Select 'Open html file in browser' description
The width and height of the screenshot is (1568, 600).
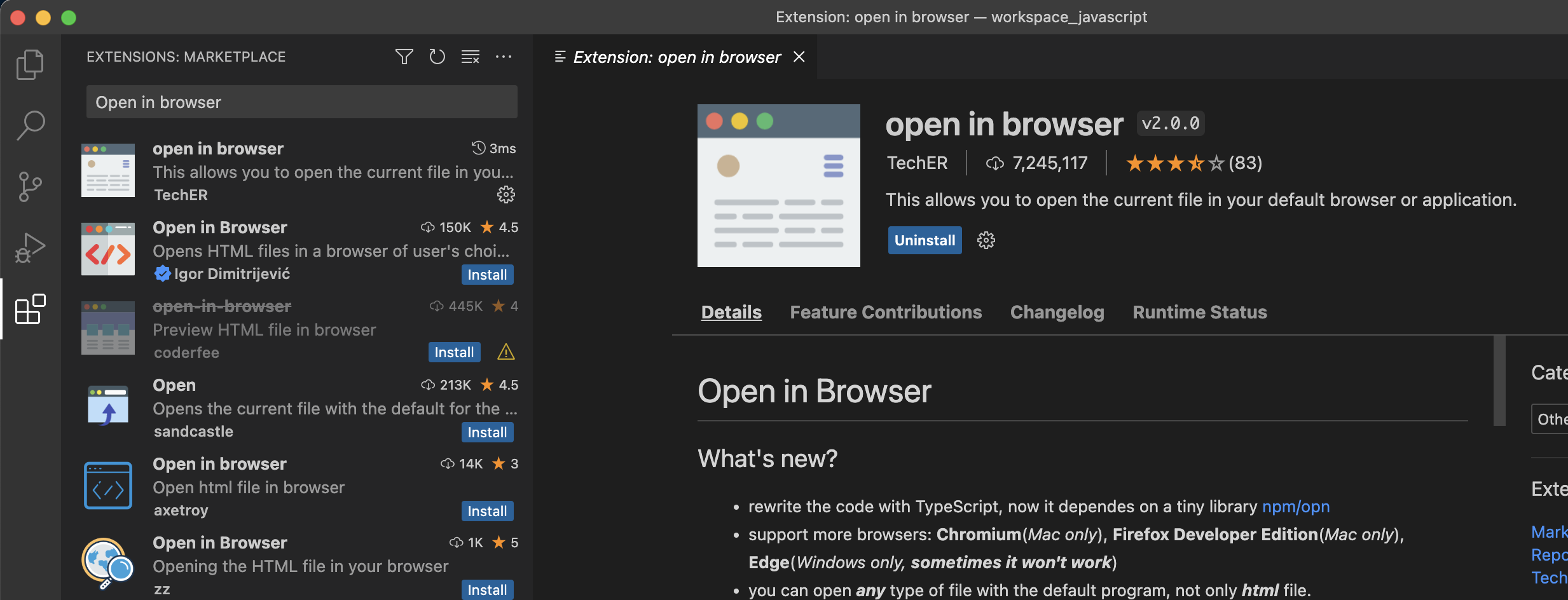(x=249, y=487)
